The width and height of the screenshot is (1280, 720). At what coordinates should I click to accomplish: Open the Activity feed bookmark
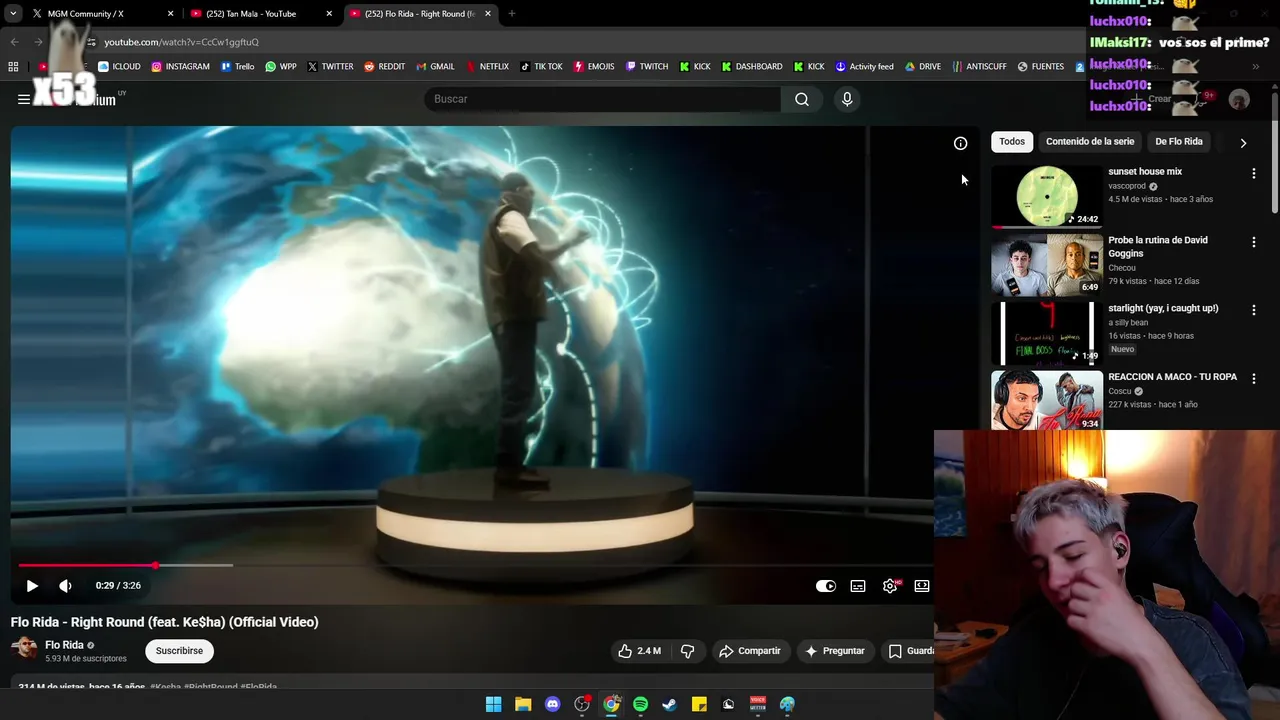tap(864, 67)
